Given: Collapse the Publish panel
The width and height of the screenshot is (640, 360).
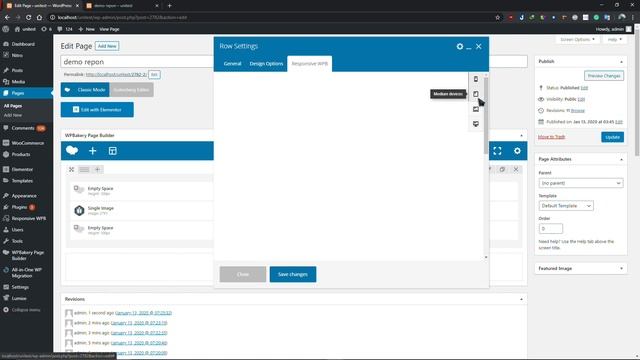Looking at the screenshot, I should [621, 62].
